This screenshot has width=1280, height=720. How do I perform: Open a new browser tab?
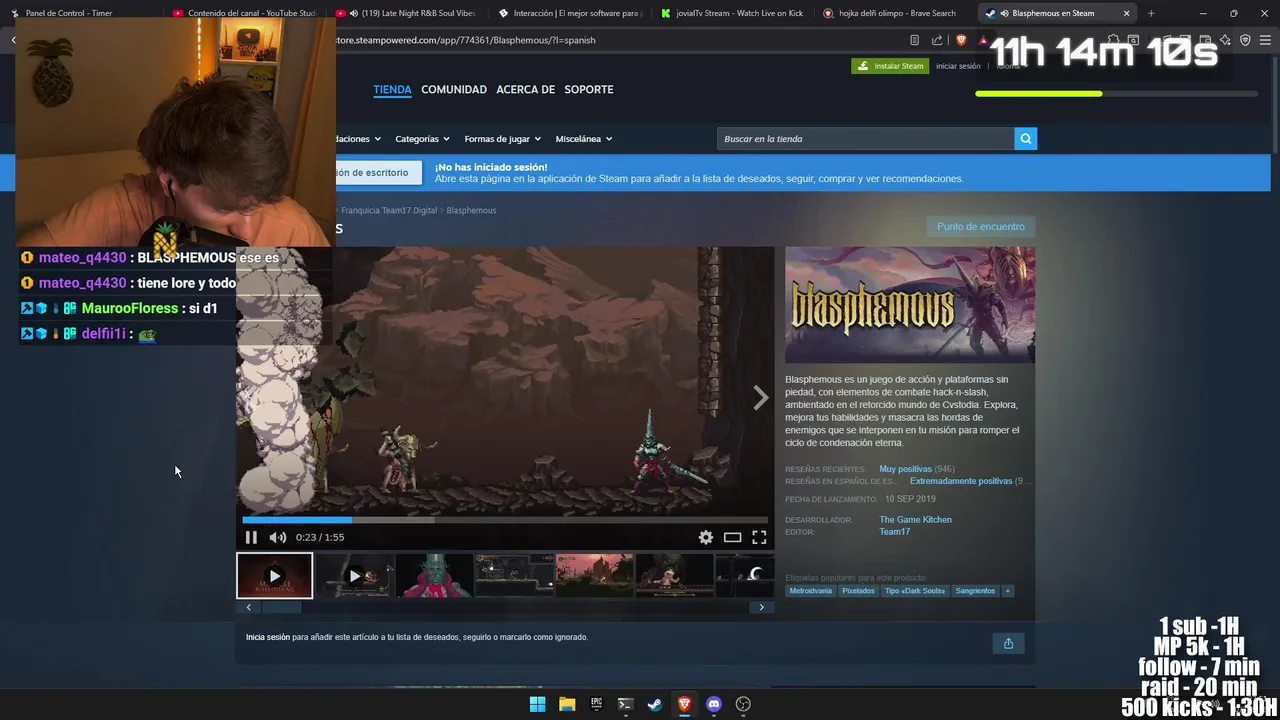(x=1151, y=13)
